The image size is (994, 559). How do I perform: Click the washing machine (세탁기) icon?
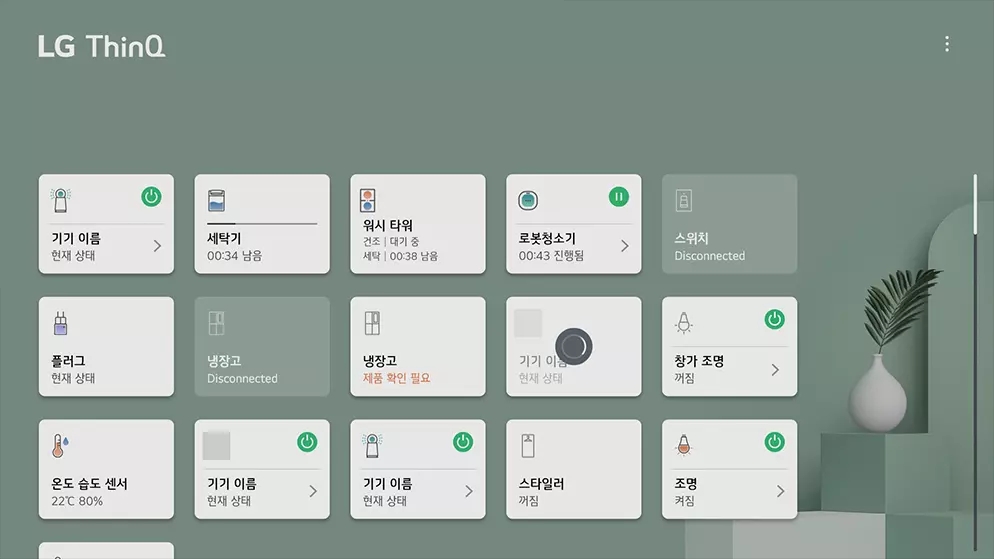(217, 200)
